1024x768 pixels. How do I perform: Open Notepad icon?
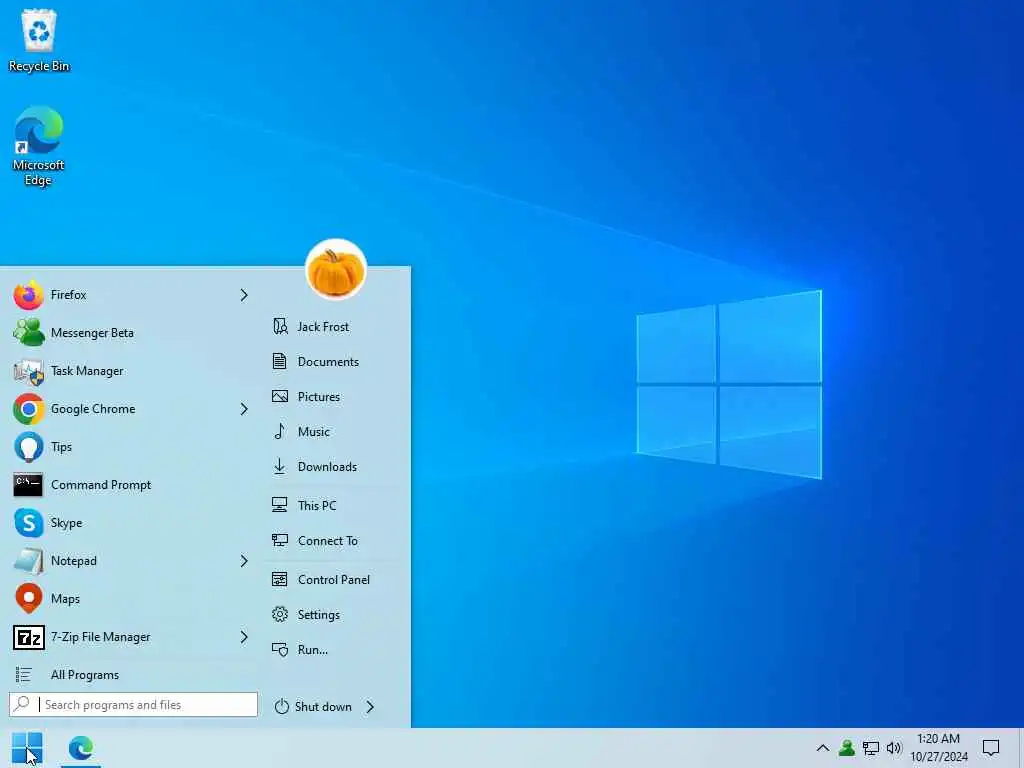[29, 561]
